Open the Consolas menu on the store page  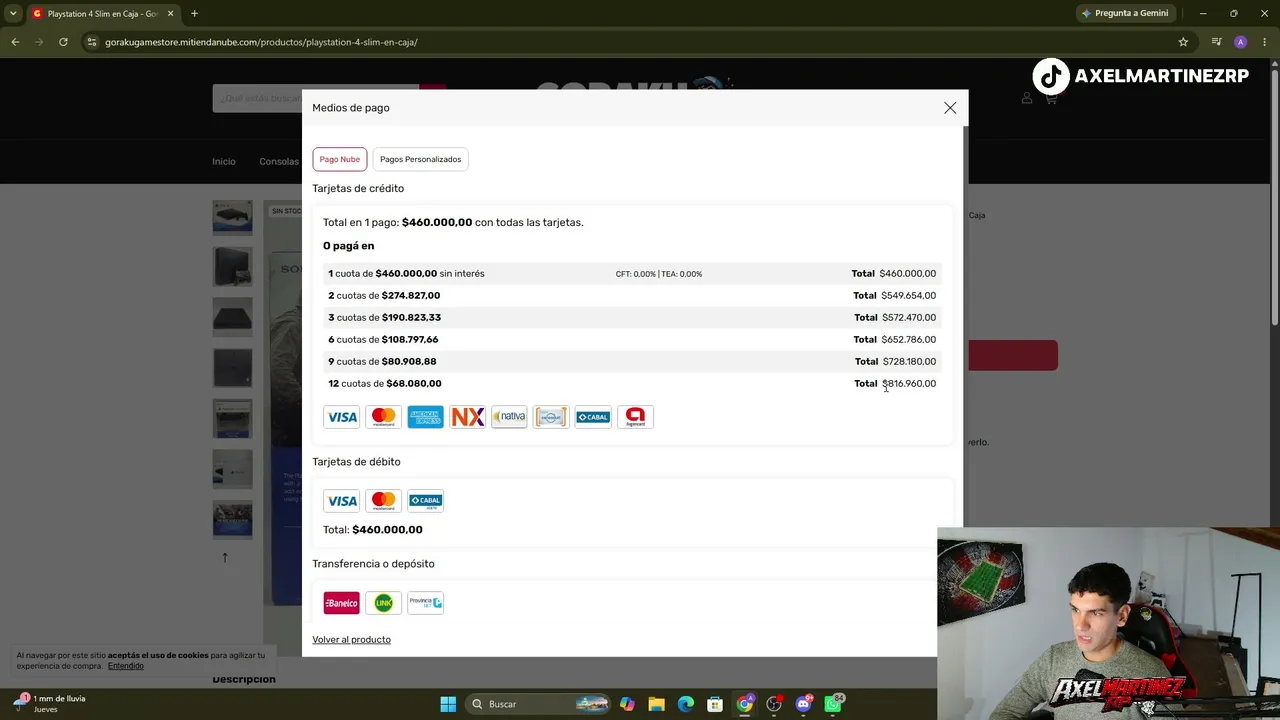279,162
